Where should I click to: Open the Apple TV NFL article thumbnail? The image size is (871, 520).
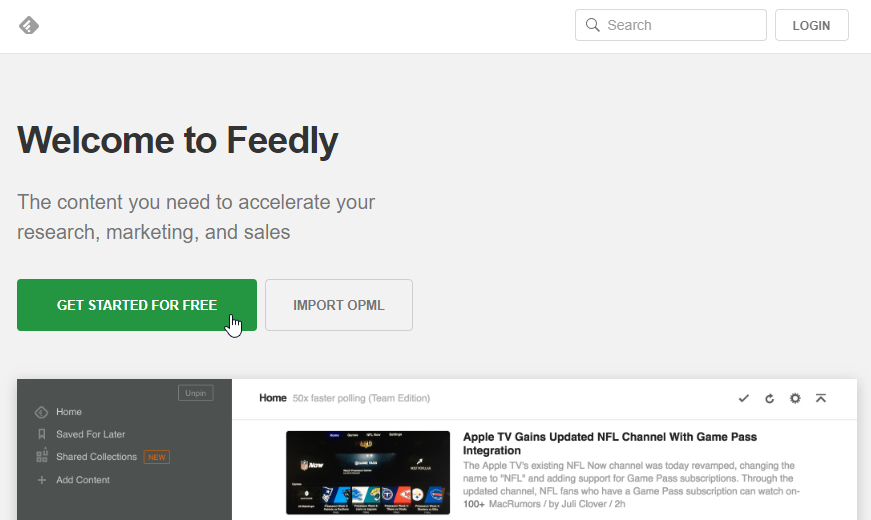(x=368, y=472)
